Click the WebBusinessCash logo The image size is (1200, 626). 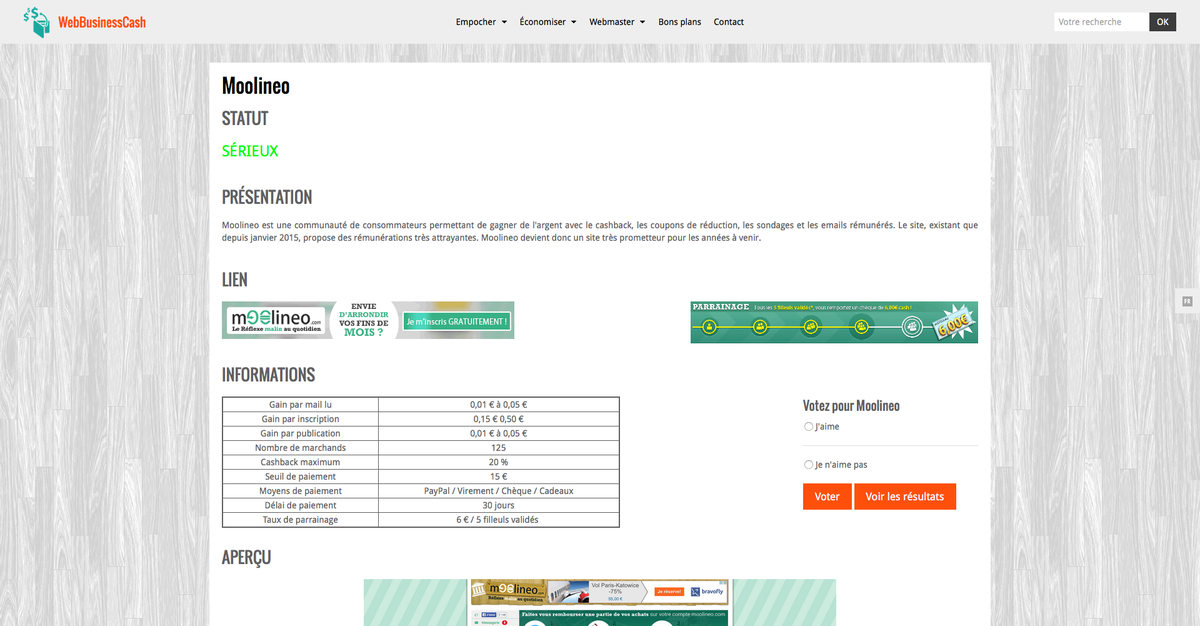tap(85, 21)
